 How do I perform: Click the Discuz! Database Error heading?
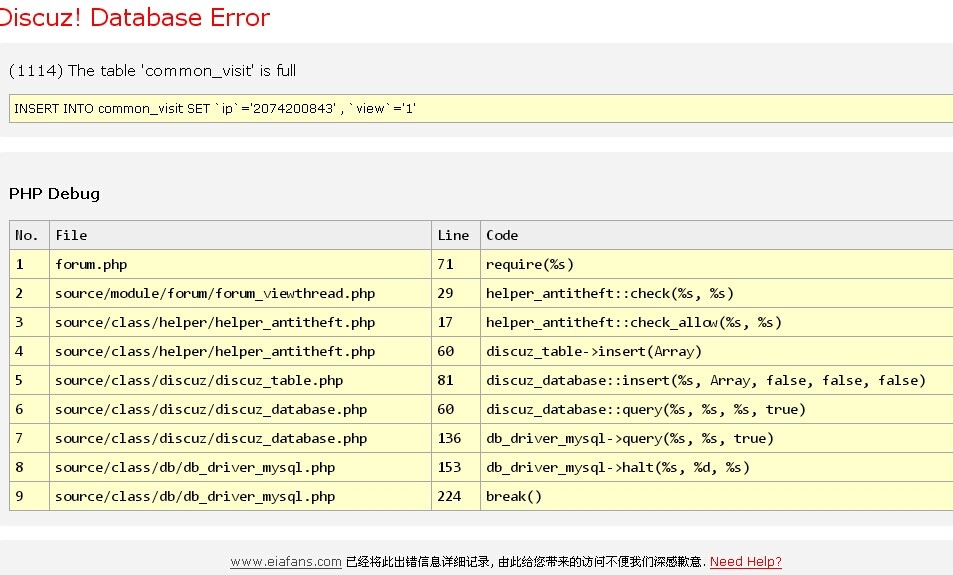pyautogui.click(x=134, y=17)
